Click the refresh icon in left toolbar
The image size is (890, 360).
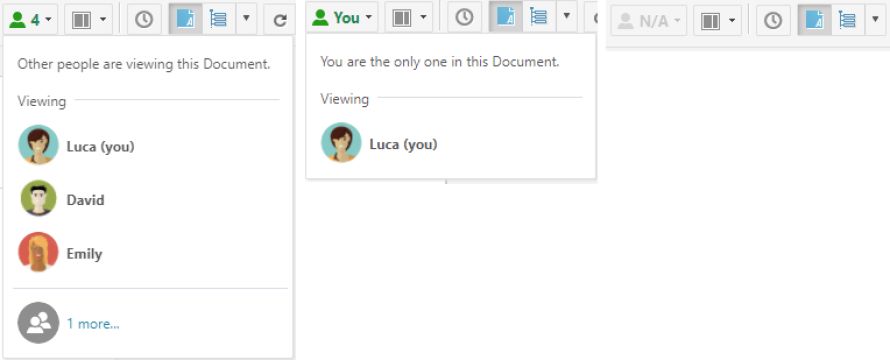(x=280, y=20)
